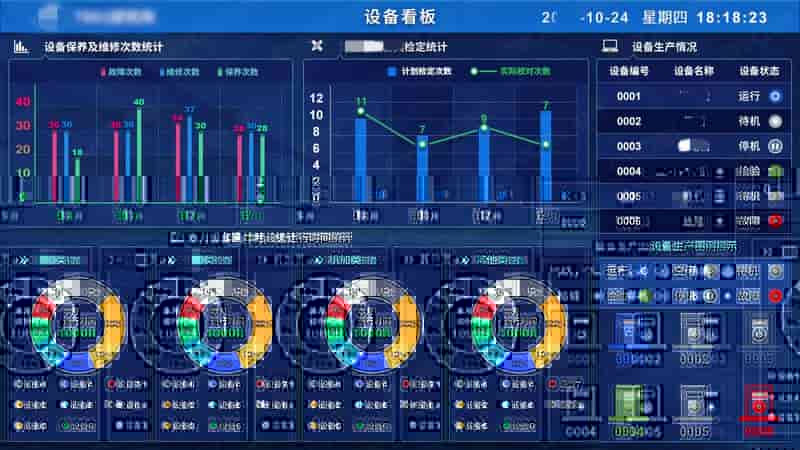The image size is (800, 450).
Task: Click the line data point labeled 9
Action: (484, 128)
